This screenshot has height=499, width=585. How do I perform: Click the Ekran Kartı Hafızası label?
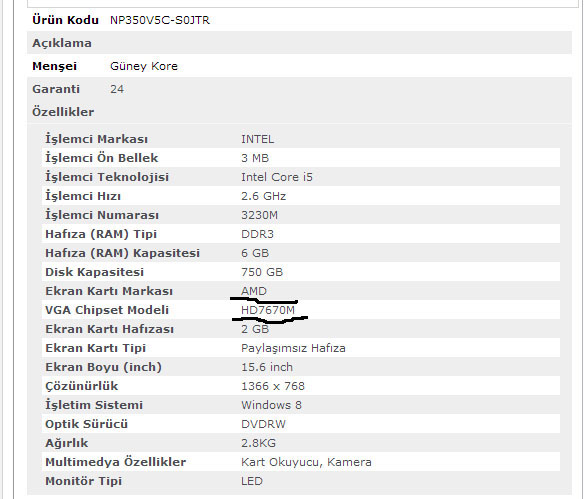click(x=109, y=329)
